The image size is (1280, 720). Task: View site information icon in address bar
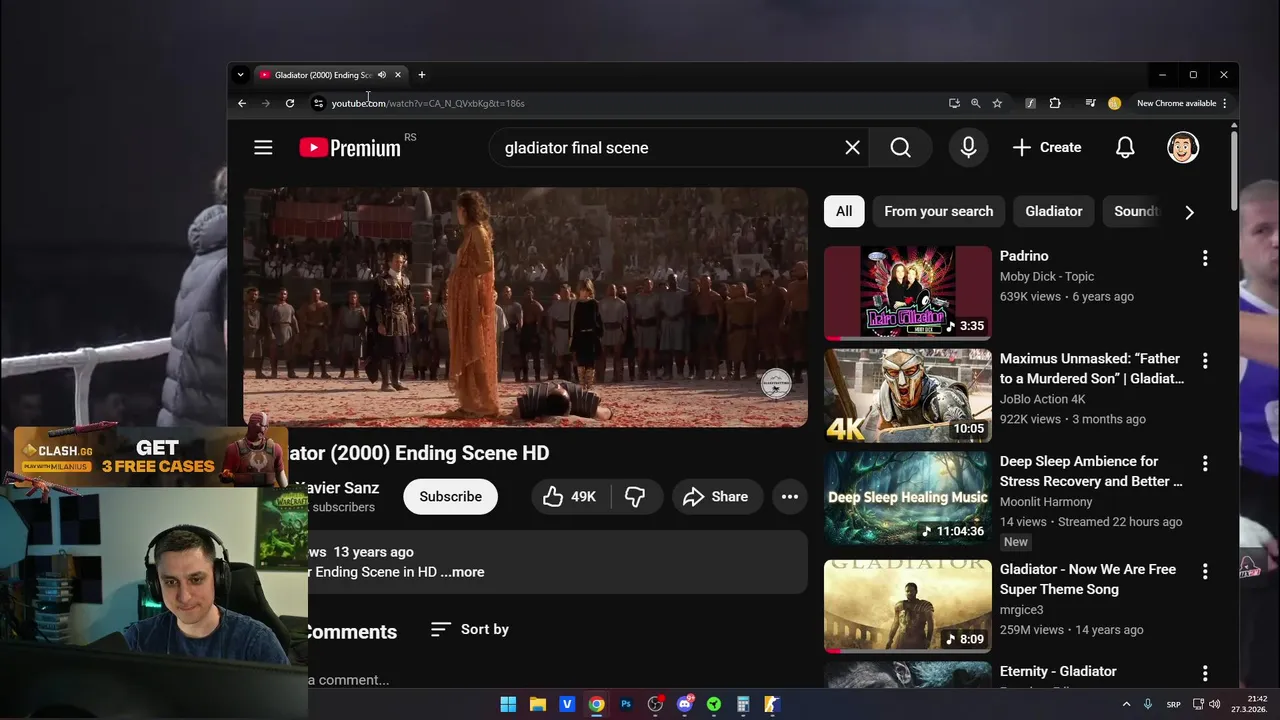(318, 103)
